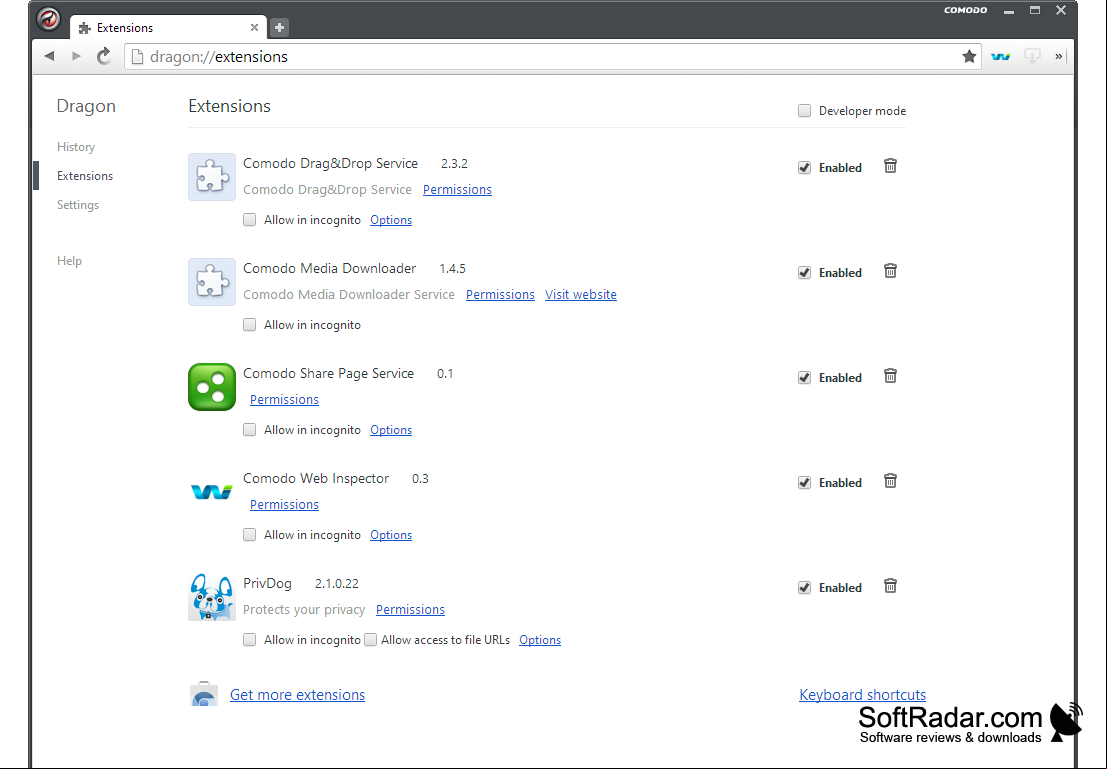Select Extensions in the sidebar
Image resolution: width=1107 pixels, height=769 pixels.
point(85,176)
